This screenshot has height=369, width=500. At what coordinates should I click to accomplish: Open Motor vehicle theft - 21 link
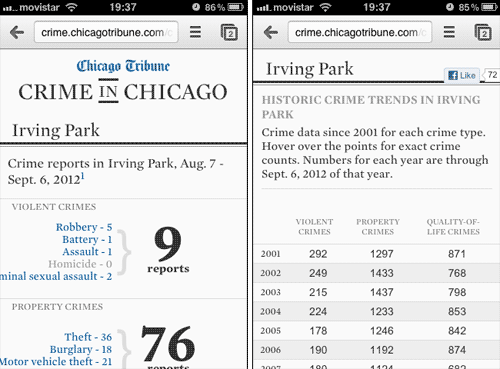(x=56, y=362)
